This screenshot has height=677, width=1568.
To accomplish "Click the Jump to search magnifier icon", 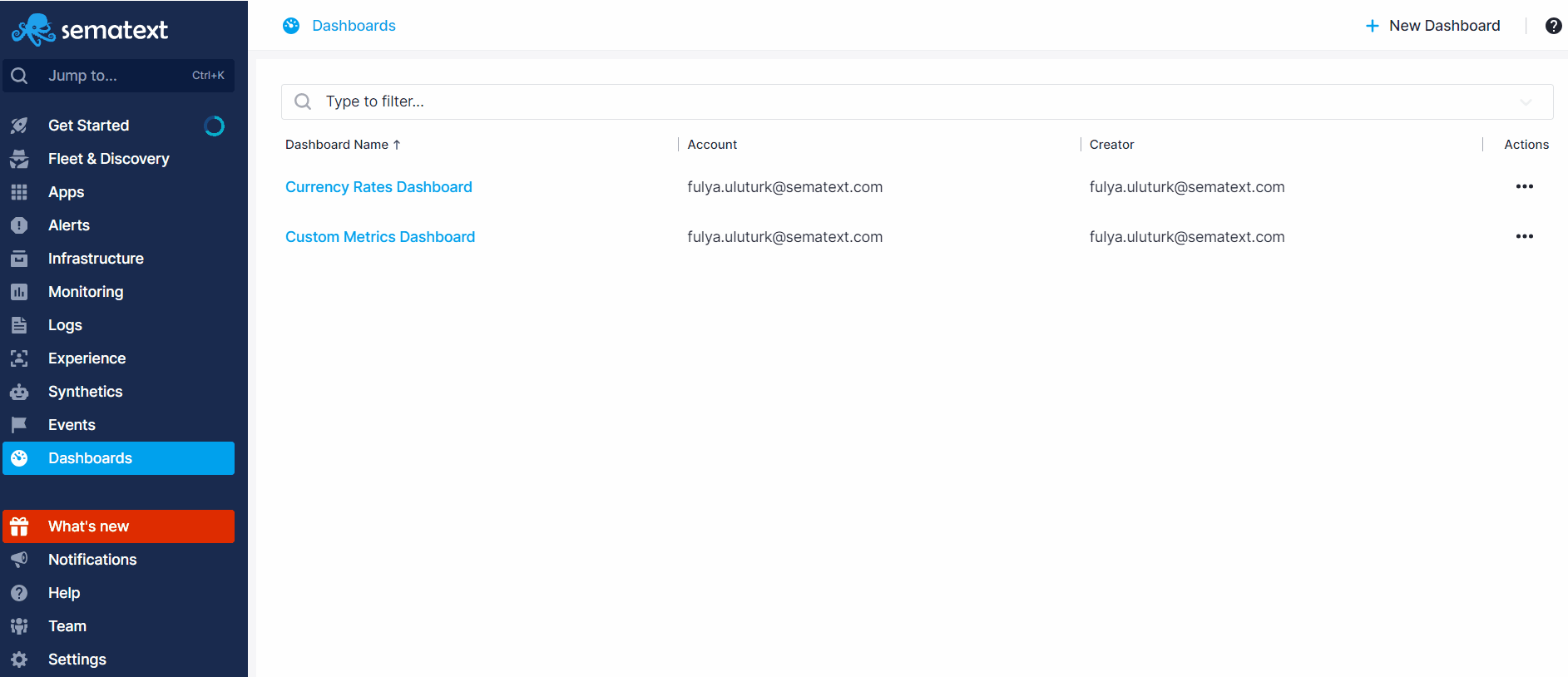I will [x=19, y=76].
